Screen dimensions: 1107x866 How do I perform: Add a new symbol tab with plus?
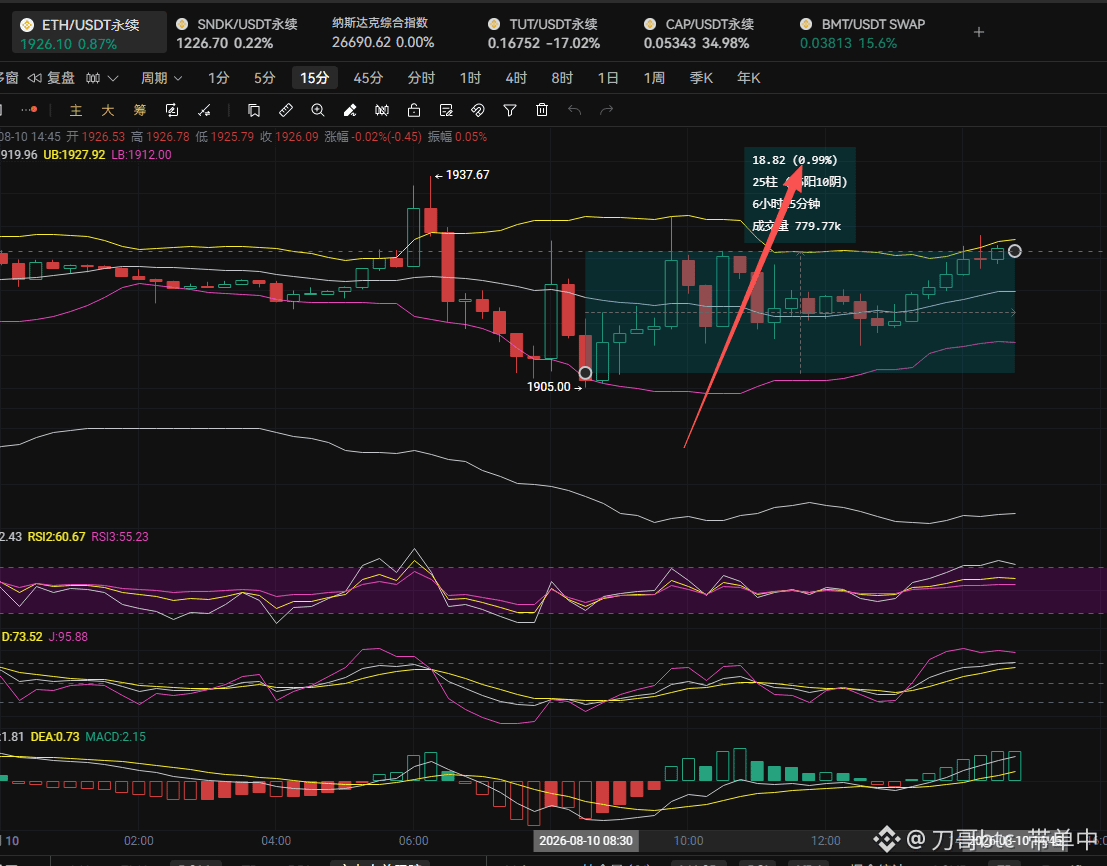[x=979, y=32]
